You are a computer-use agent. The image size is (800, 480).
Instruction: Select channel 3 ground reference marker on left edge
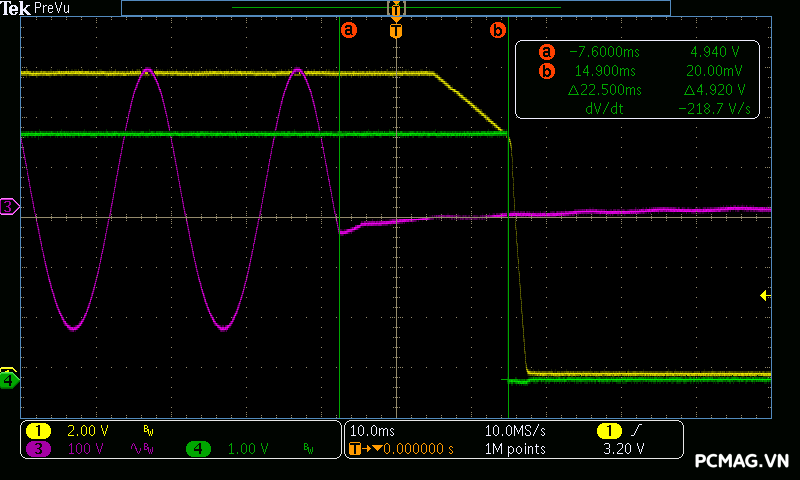point(9,207)
